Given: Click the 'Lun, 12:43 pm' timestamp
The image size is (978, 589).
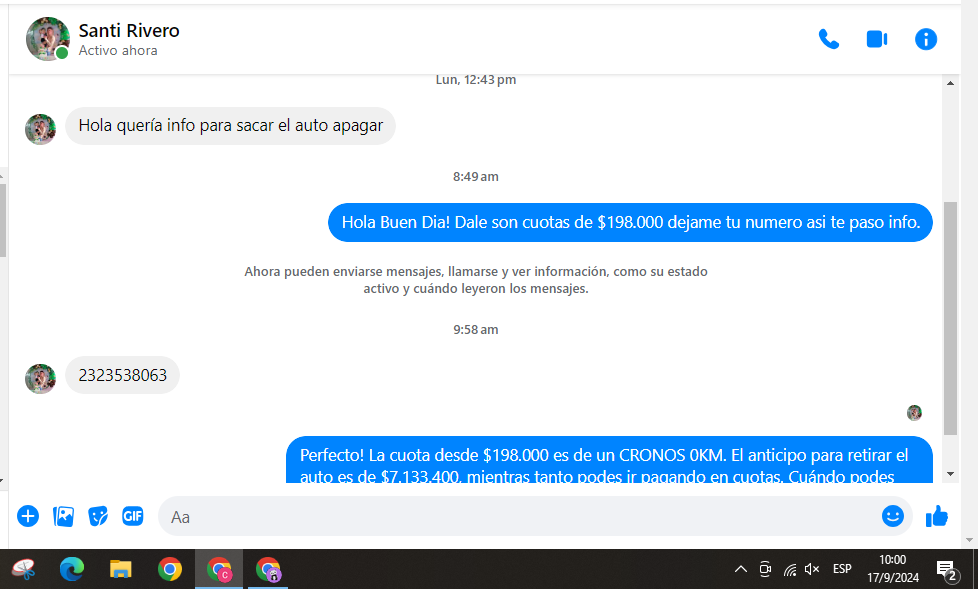Looking at the screenshot, I should pyautogui.click(x=475, y=79).
